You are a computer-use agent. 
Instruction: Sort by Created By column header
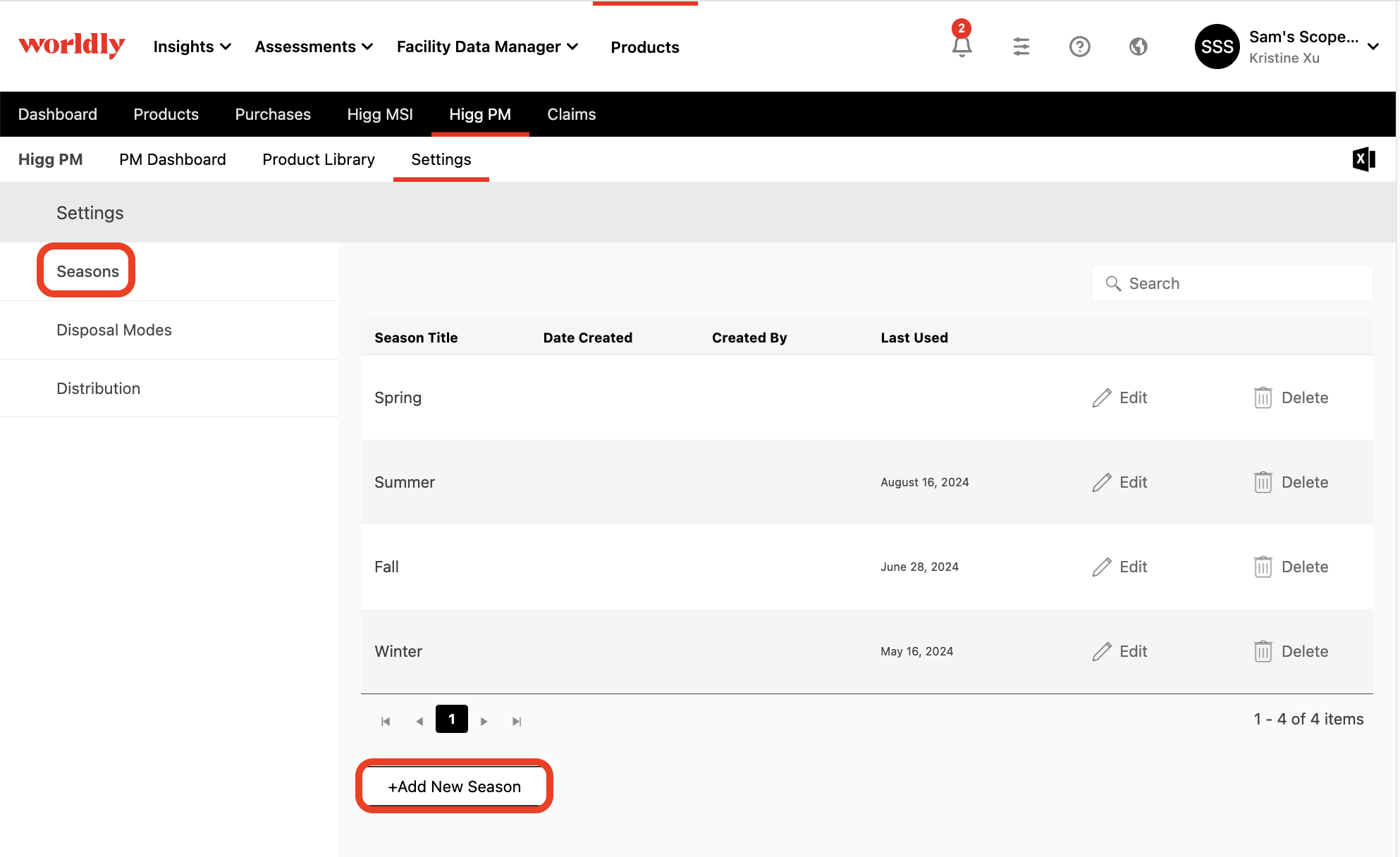coord(749,338)
